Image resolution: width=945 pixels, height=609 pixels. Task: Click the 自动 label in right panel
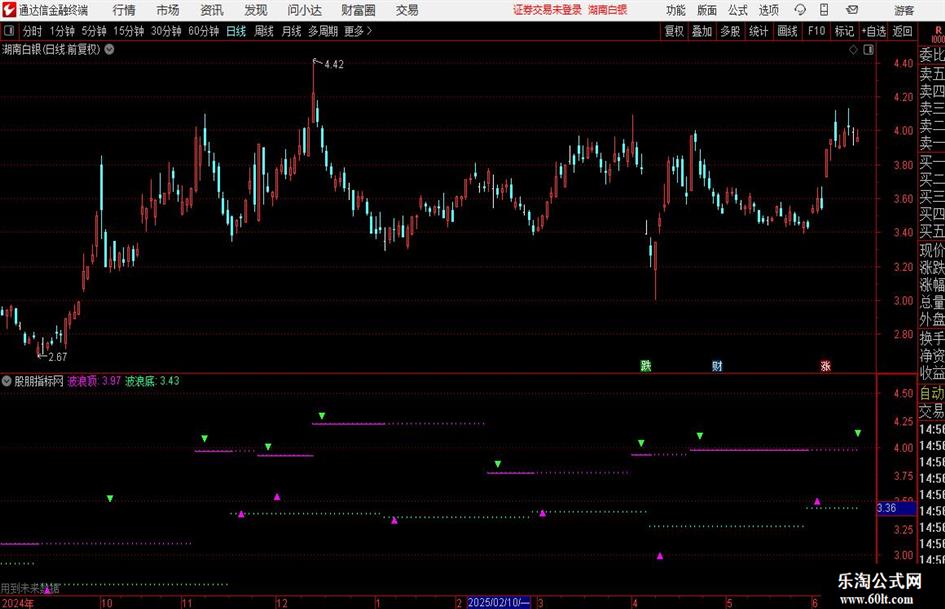pyautogui.click(x=932, y=393)
